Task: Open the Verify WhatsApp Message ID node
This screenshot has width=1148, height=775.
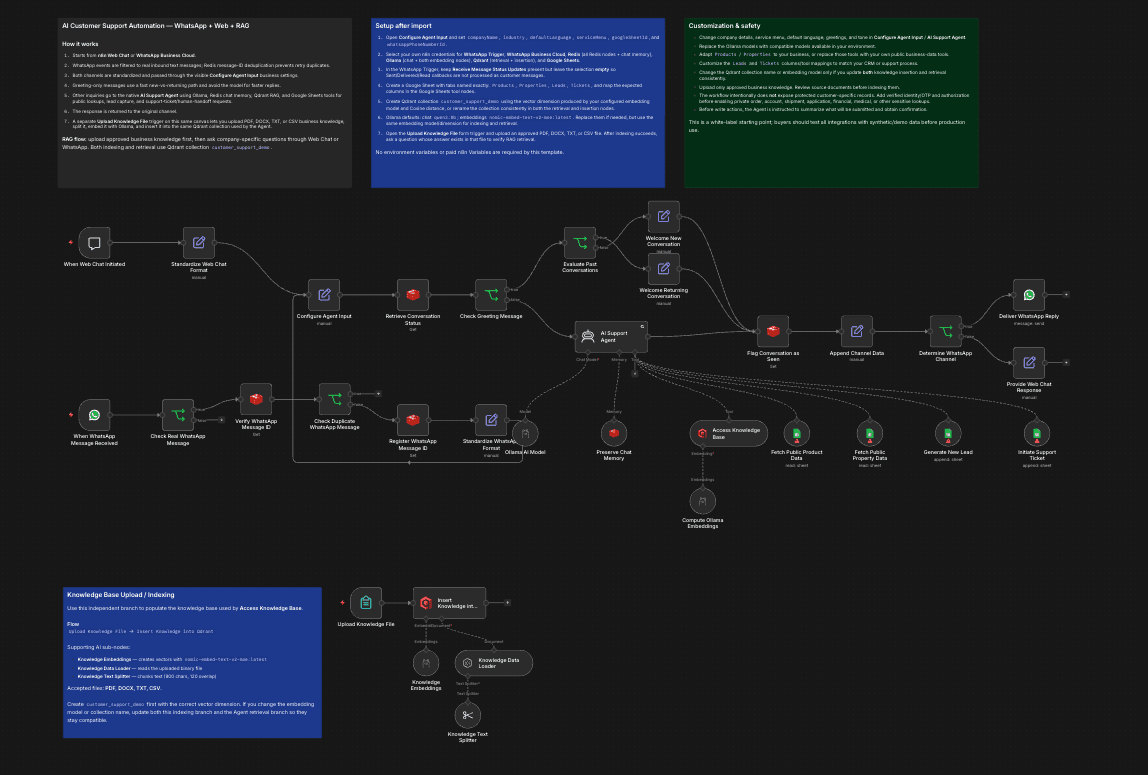Action: [256, 400]
